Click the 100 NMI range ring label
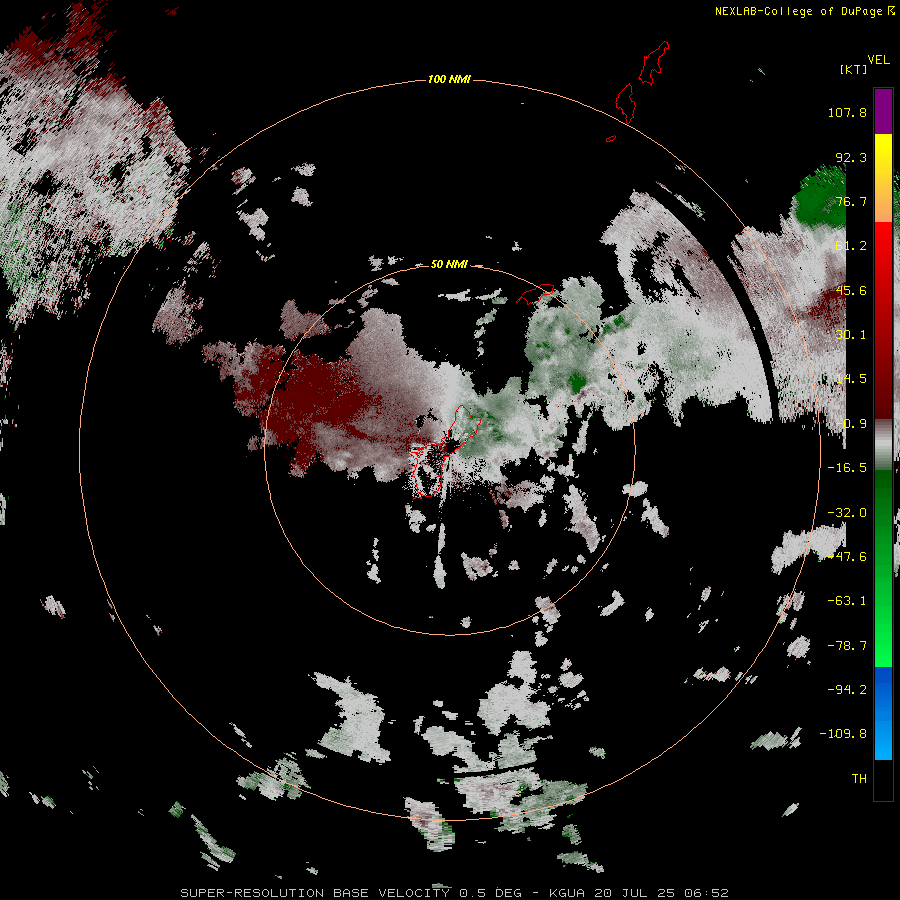 pyautogui.click(x=449, y=79)
